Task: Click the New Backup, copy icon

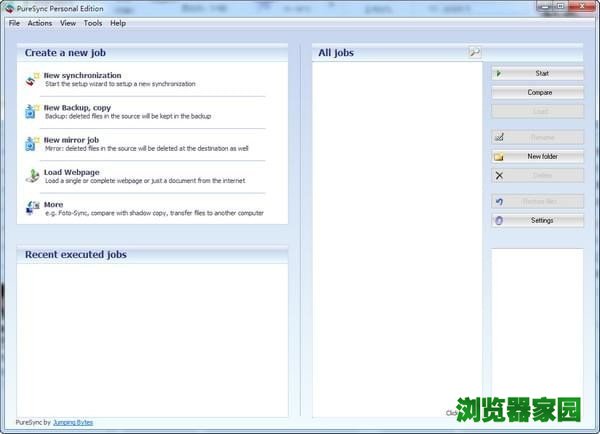Action: tap(32, 111)
